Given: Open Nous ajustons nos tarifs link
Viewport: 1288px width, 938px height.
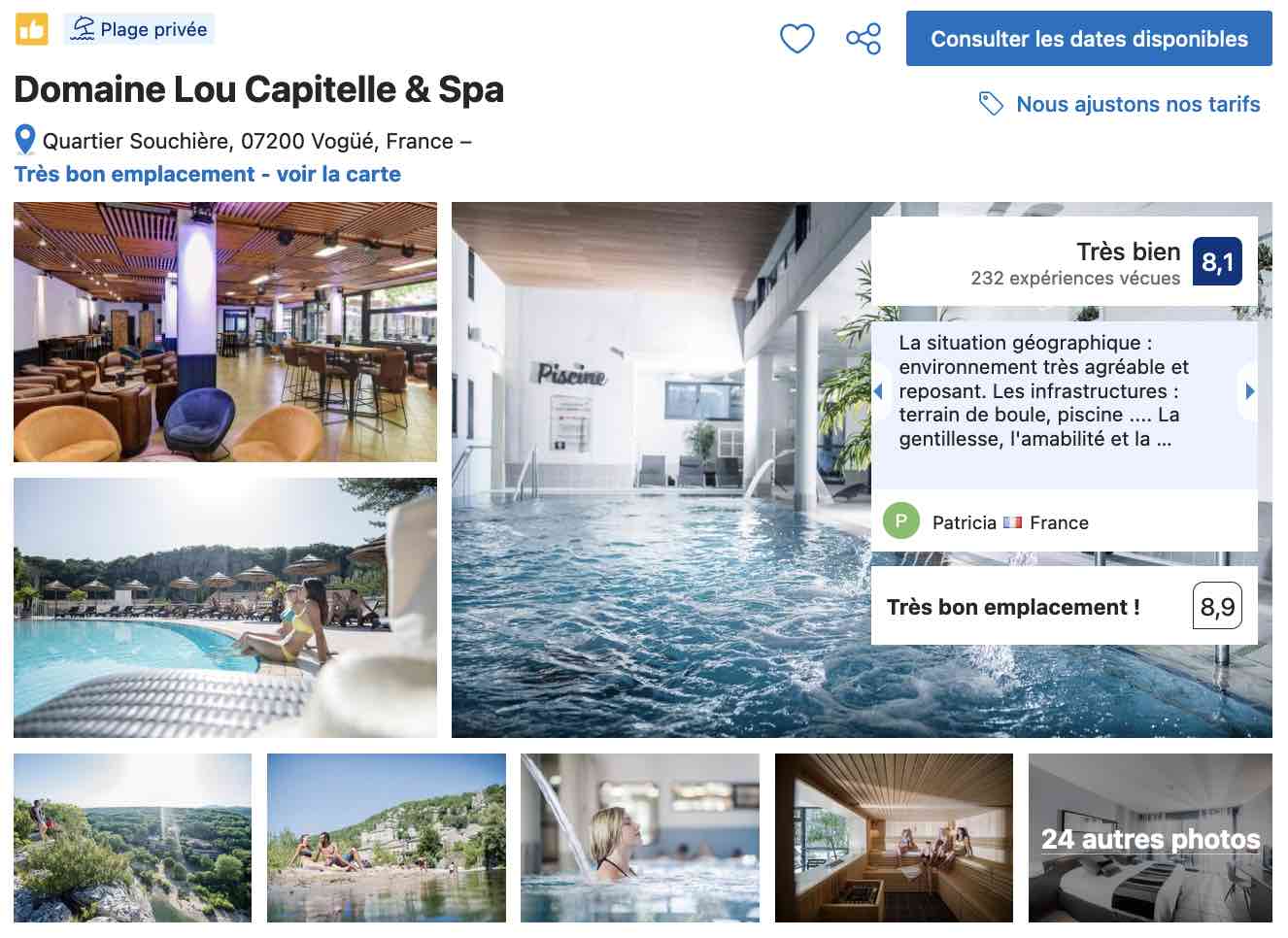Looking at the screenshot, I should [1137, 104].
